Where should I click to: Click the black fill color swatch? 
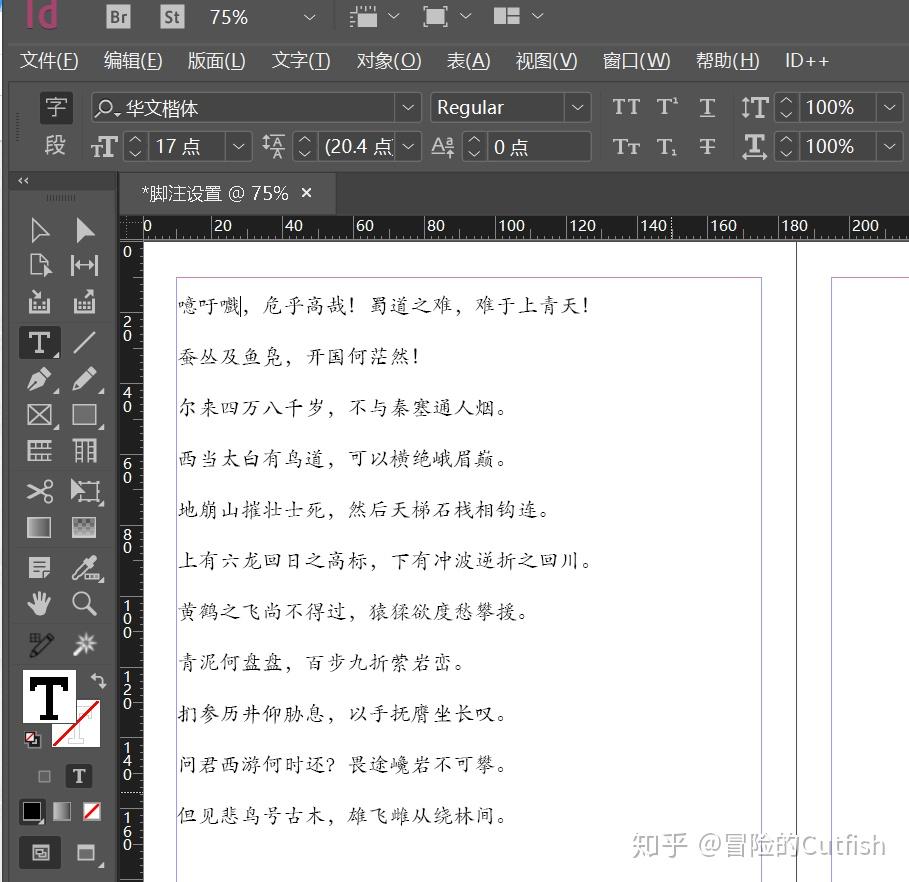point(31,811)
